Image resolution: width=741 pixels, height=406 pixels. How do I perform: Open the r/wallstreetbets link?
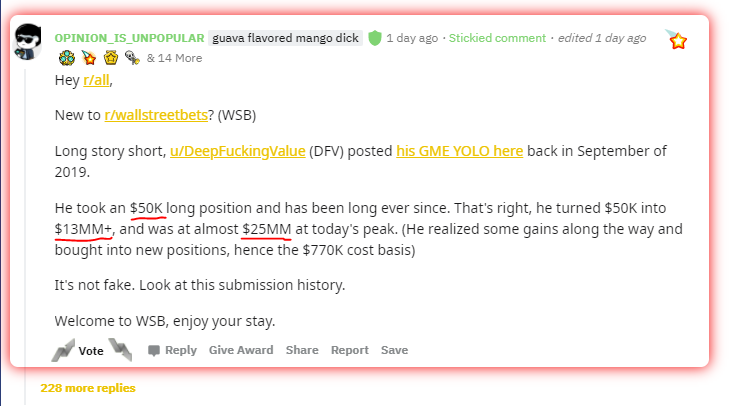pyautogui.click(x=156, y=115)
